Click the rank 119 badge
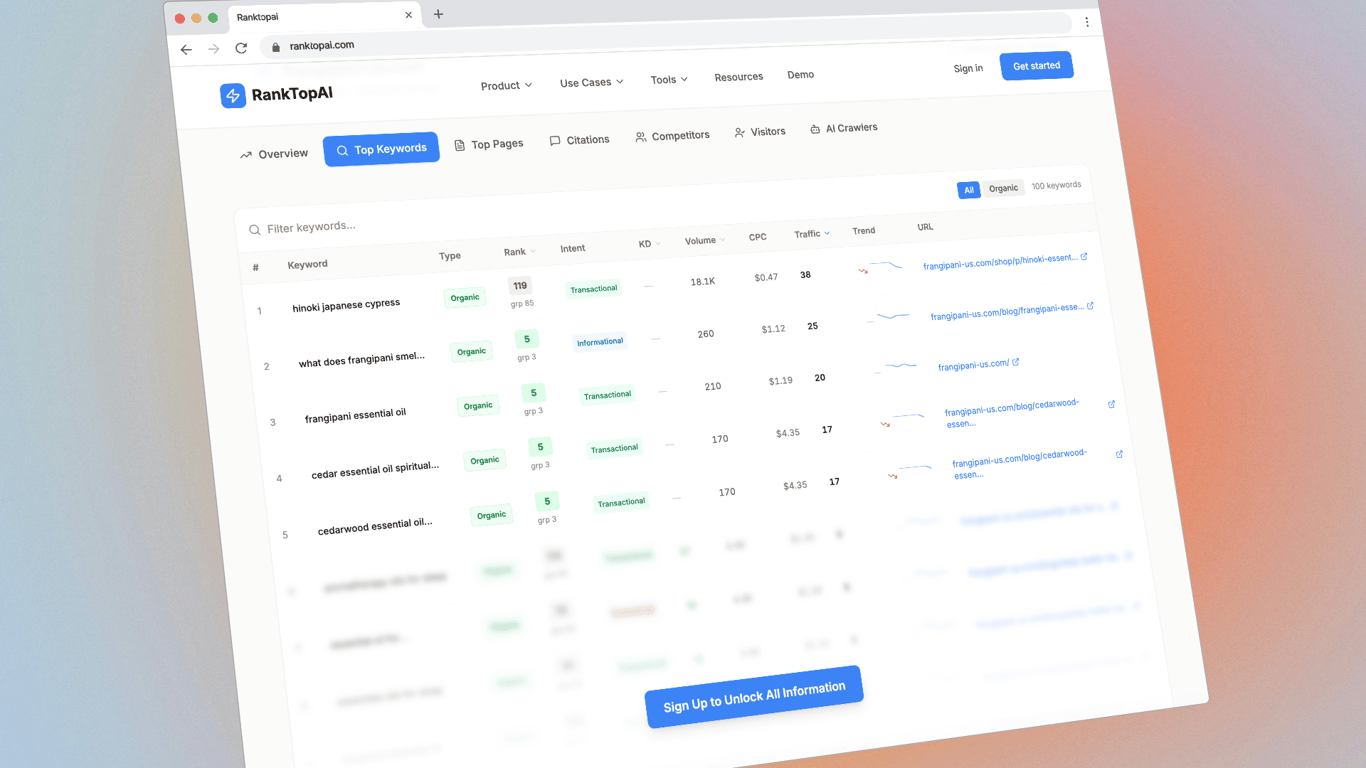This screenshot has height=768, width=1366. (520, 286)
